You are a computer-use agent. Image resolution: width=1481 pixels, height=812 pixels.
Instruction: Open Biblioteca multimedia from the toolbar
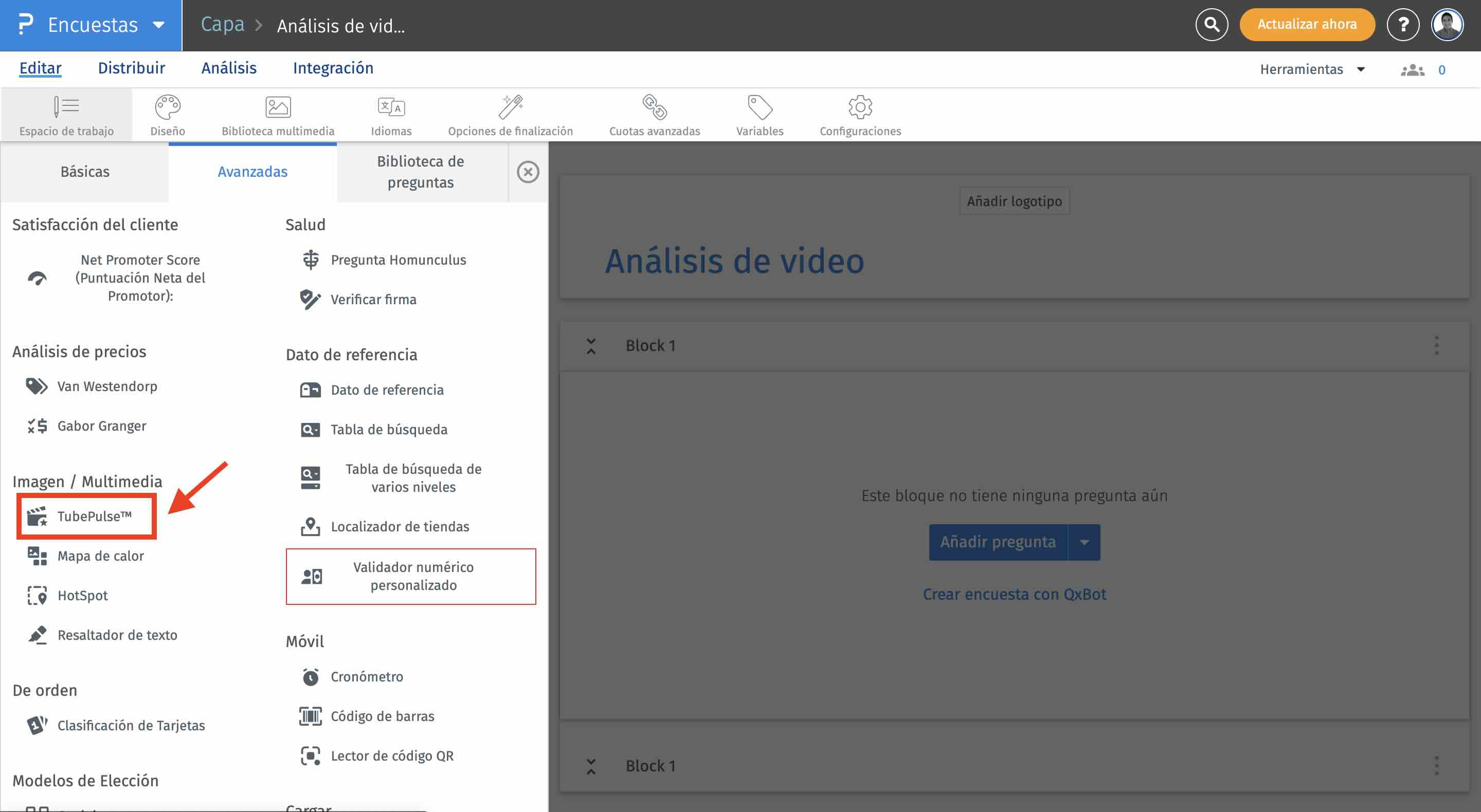click(x=278, y=116)
